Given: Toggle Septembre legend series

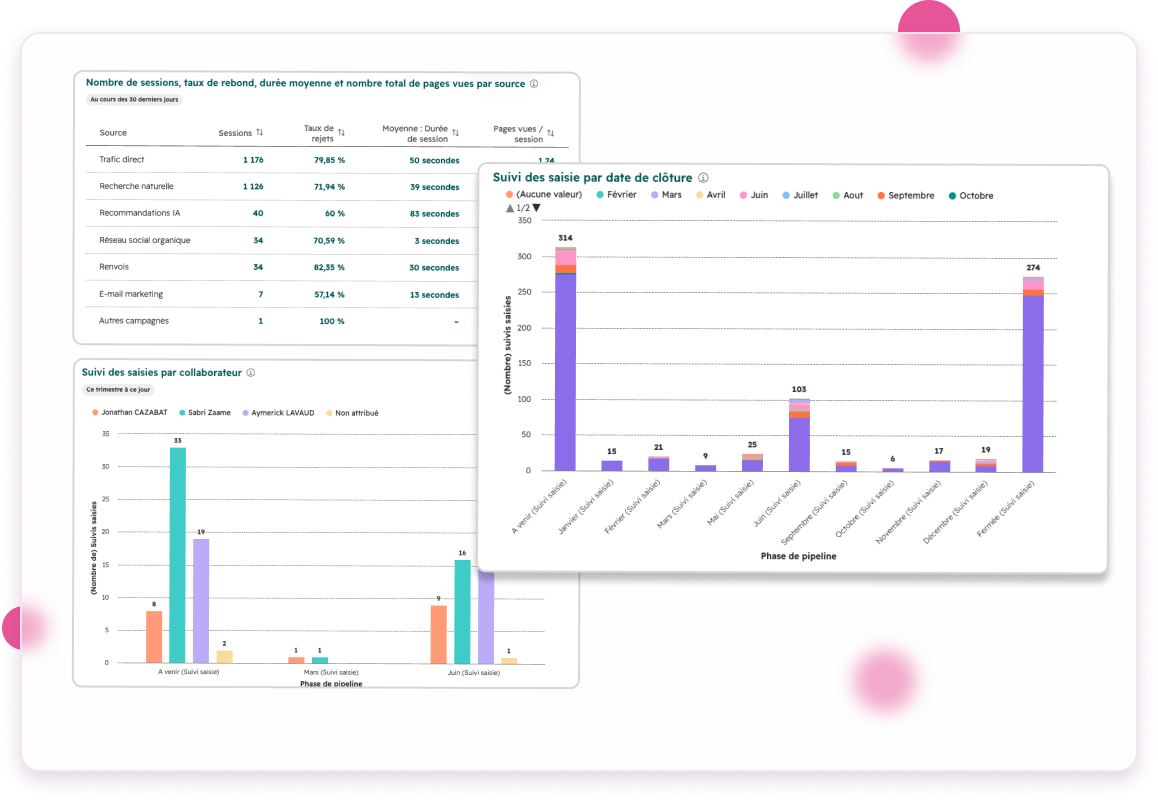Looking at the screenshot, I should point(905,195).
